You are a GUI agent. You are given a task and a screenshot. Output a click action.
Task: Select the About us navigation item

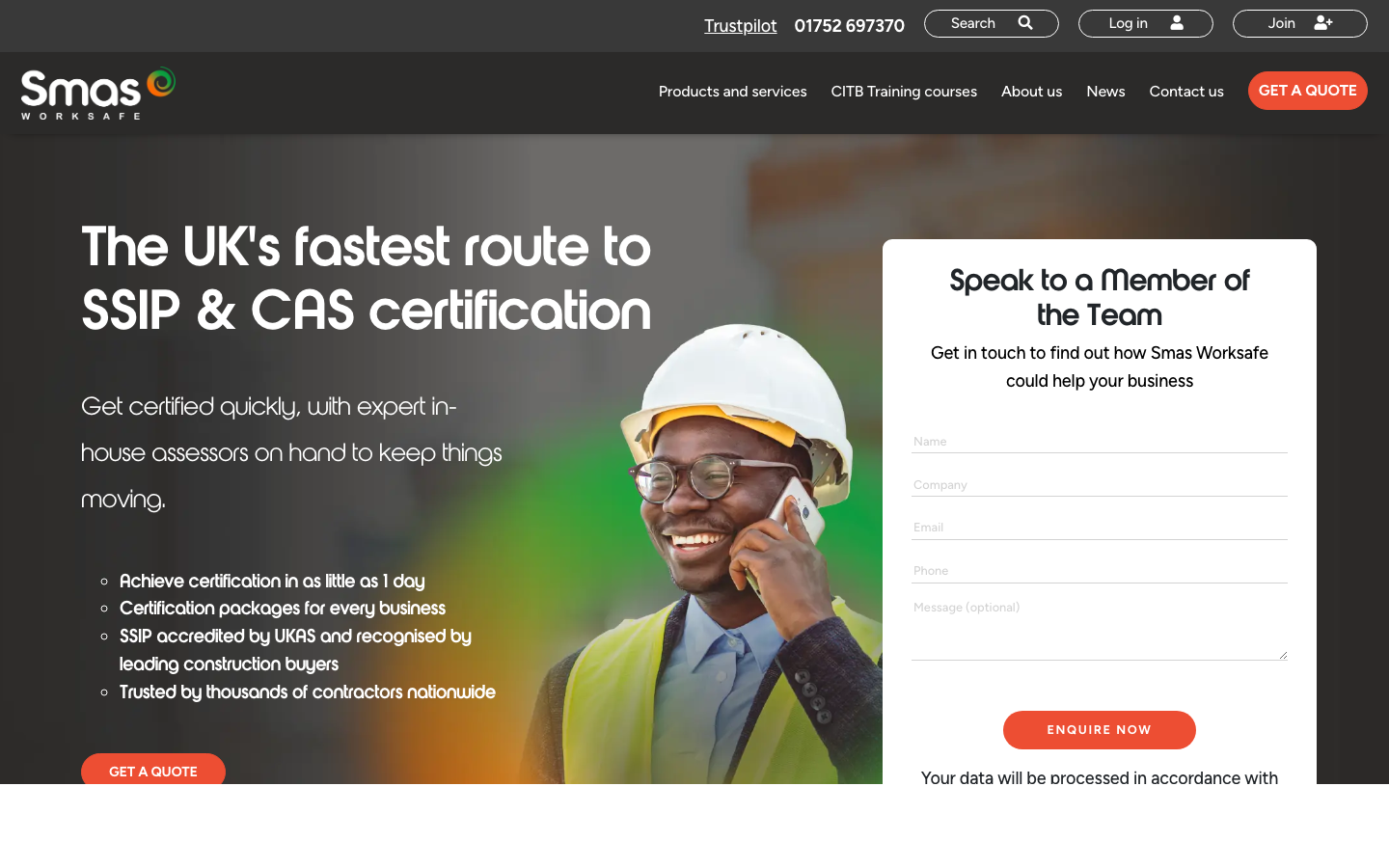[x=1031, y=91]
